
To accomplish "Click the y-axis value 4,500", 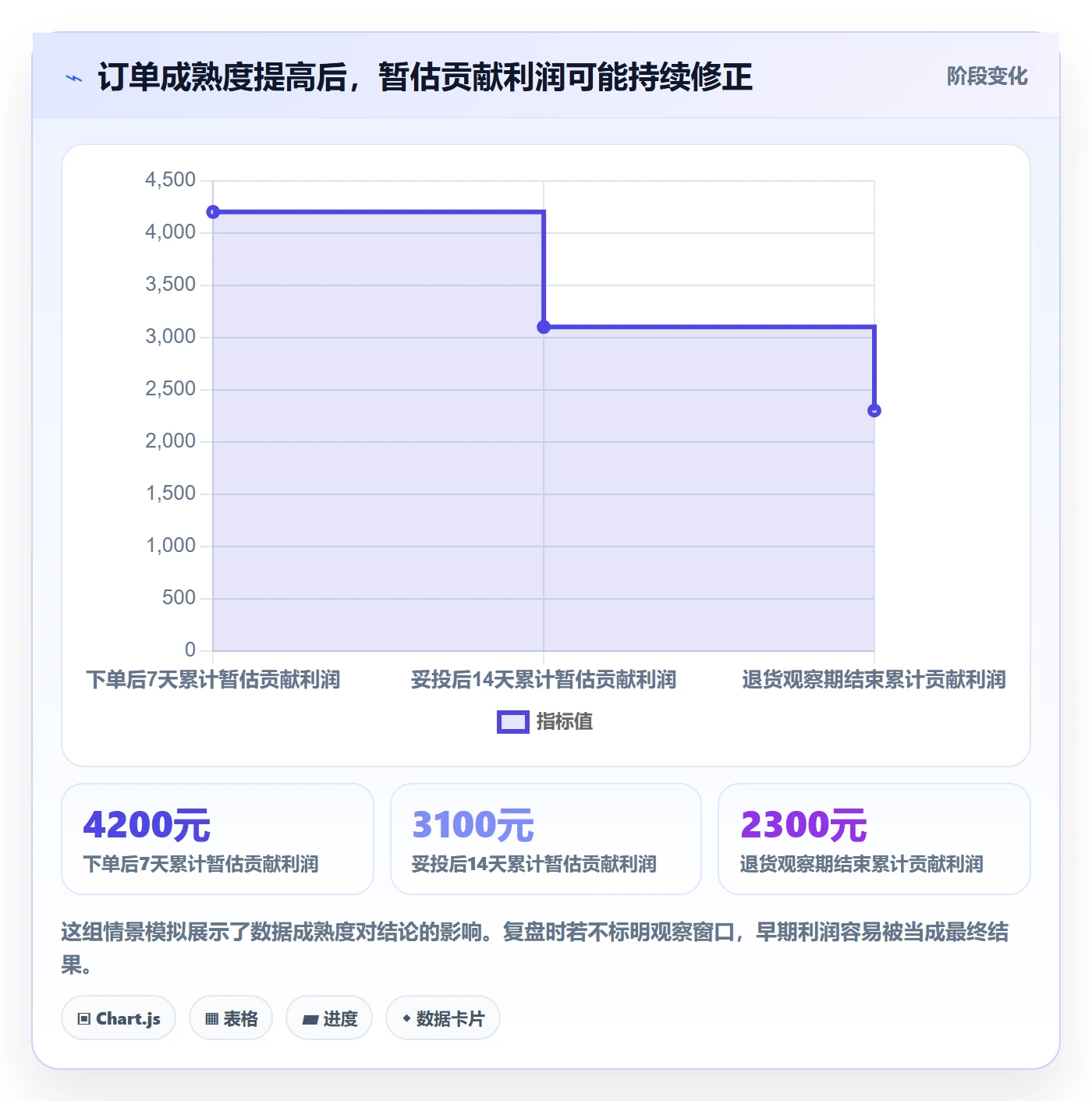I will 170,180.
